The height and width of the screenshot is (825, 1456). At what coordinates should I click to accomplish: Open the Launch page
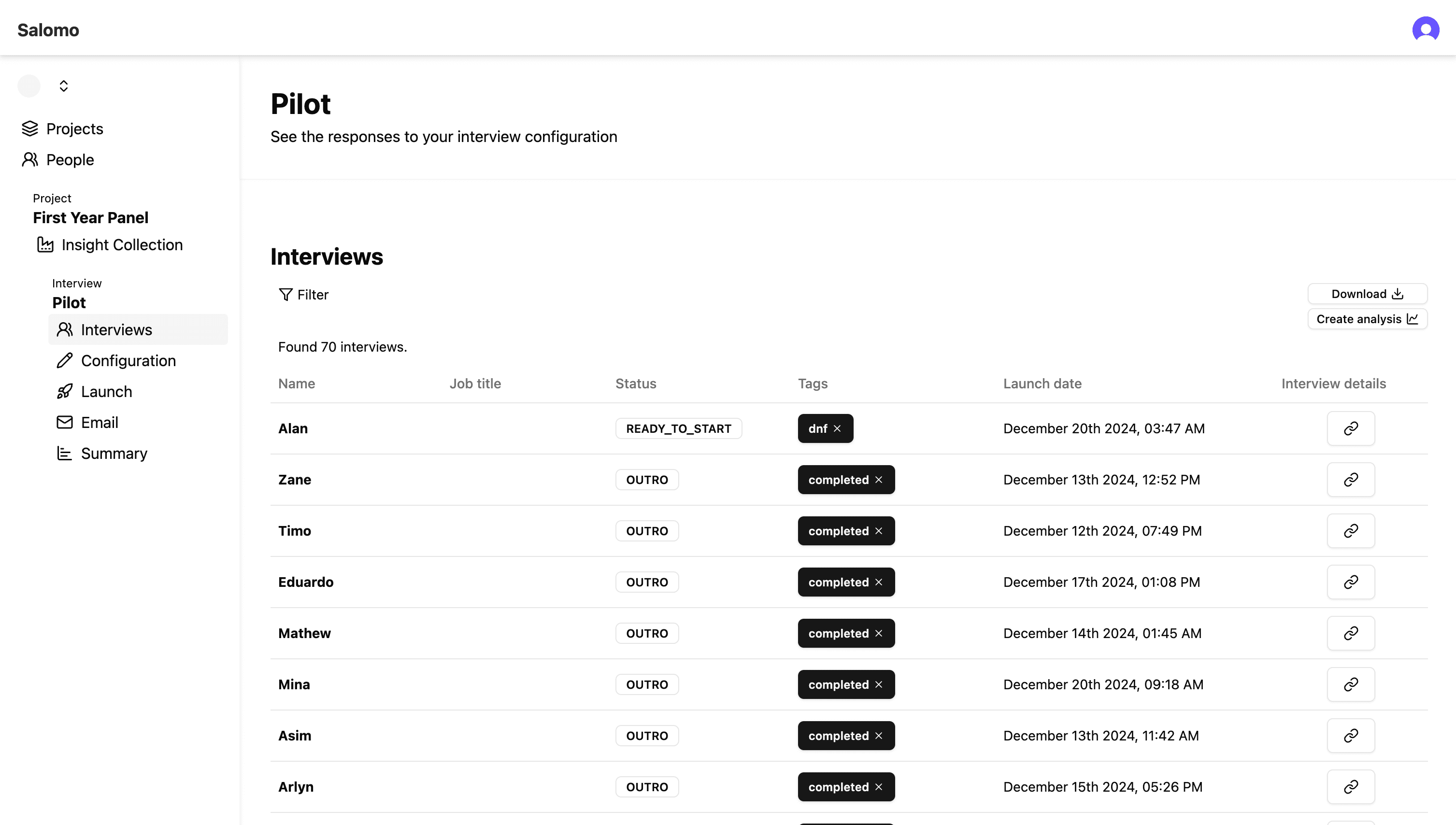106,392
